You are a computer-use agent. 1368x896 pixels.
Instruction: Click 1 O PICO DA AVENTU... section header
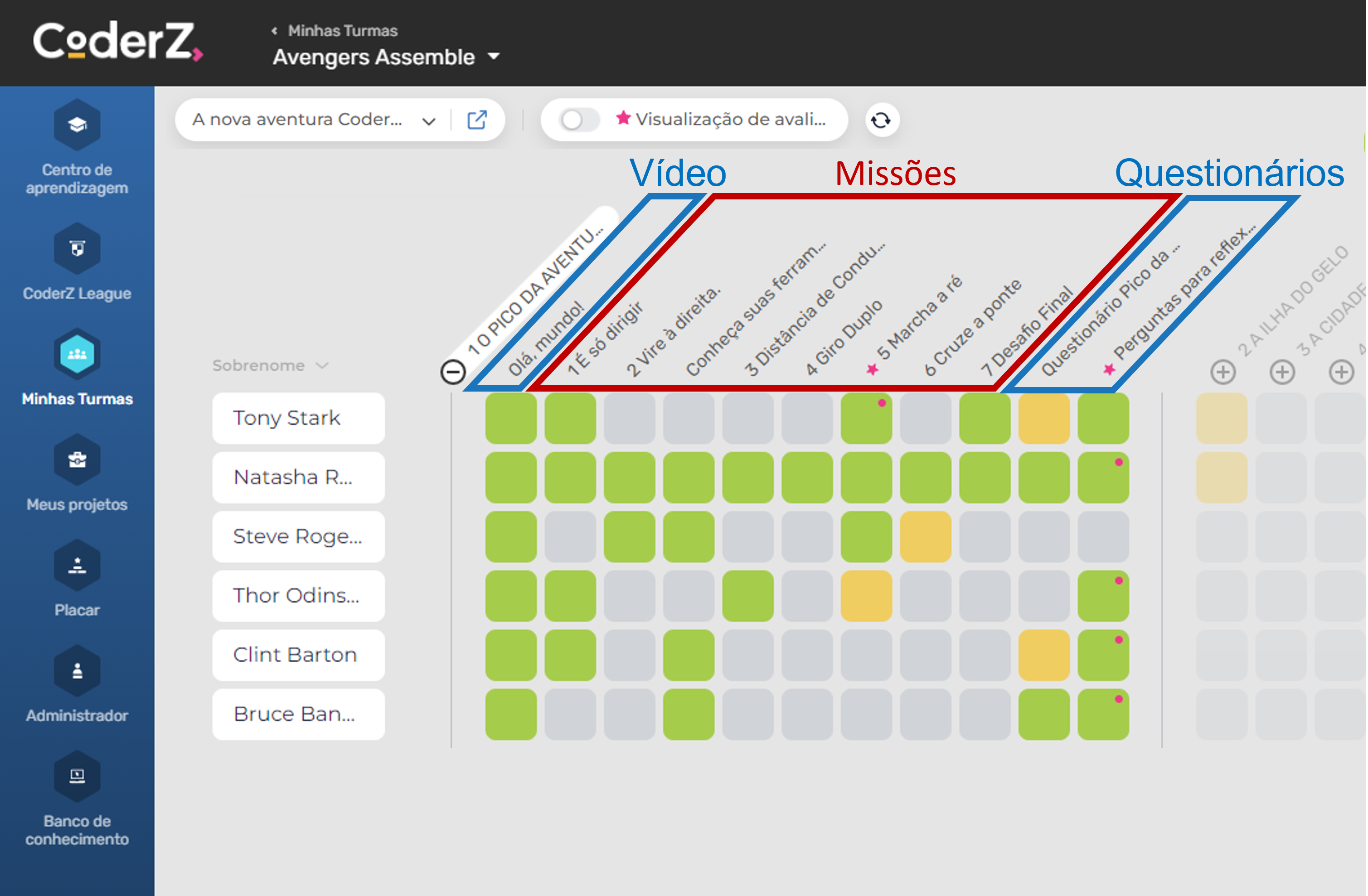coord(534,290)
